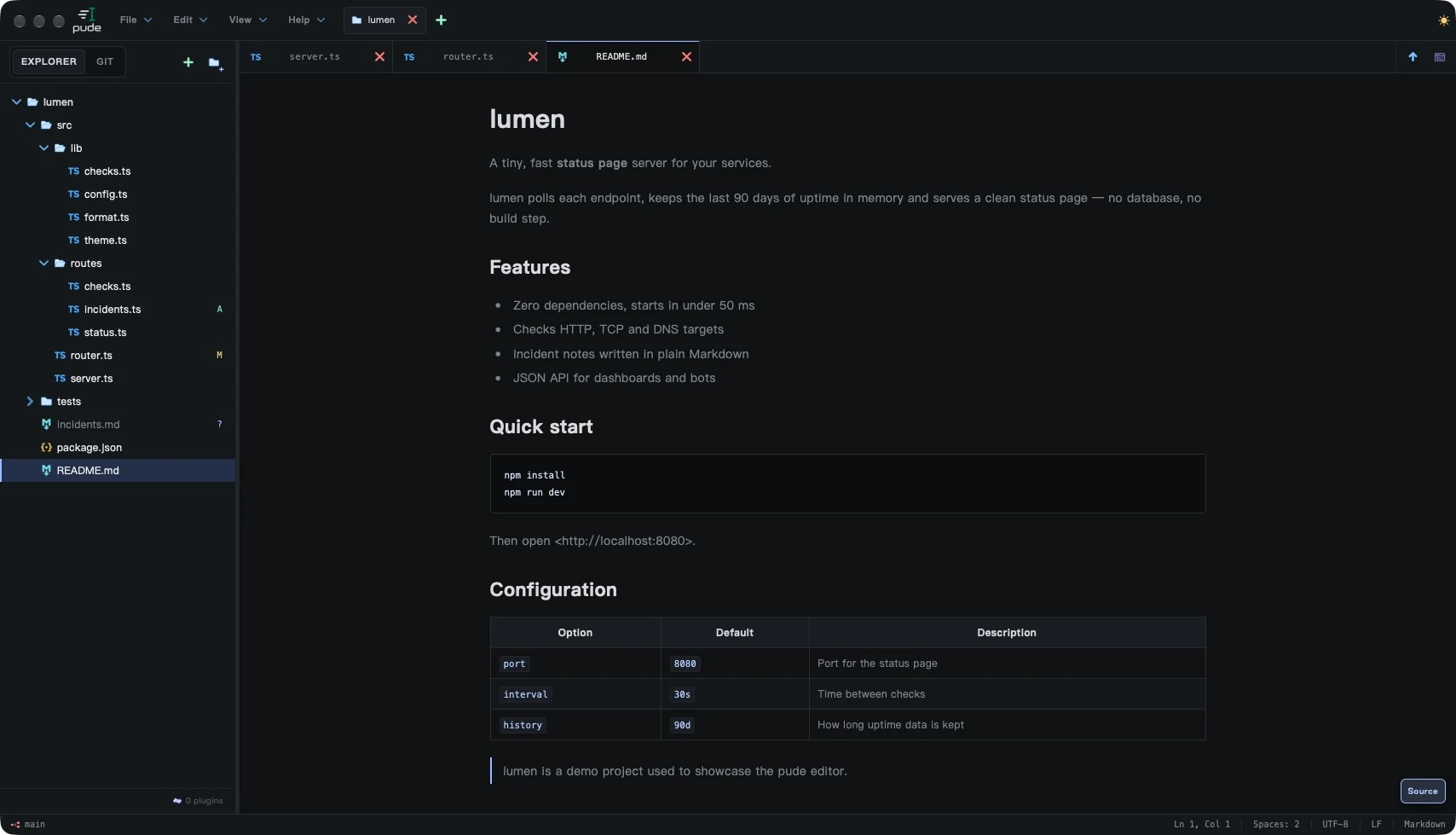Close the lumen project tab
Viewport: 1456px width, 835px height.
coord(413,20)
